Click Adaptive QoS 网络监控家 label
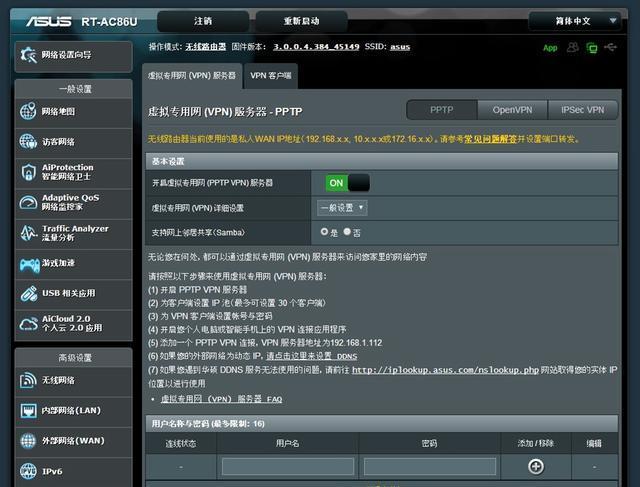Screen dimensions: 640x487 pyautogui.click(x=70, y=202)
